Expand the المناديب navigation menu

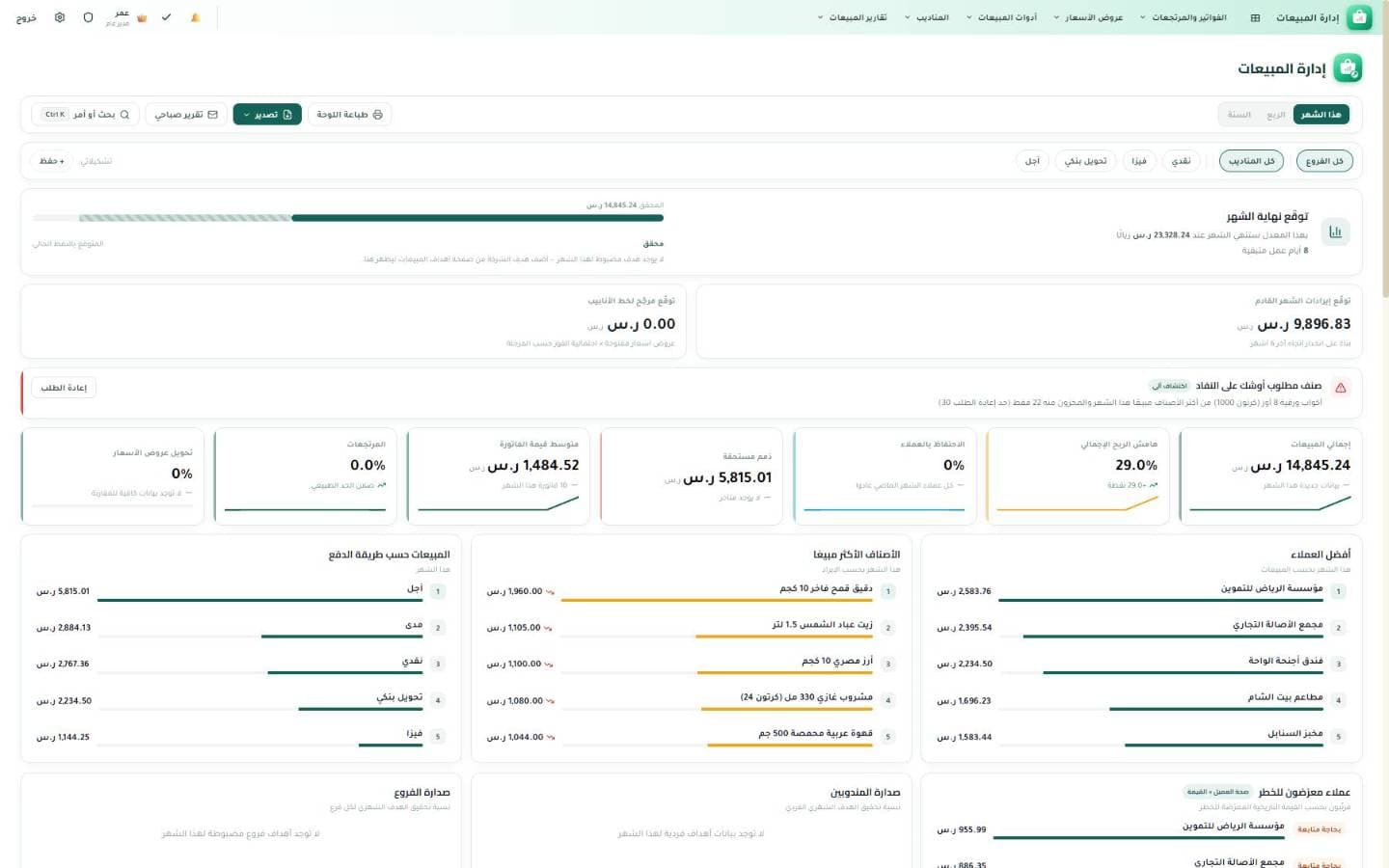926,17
